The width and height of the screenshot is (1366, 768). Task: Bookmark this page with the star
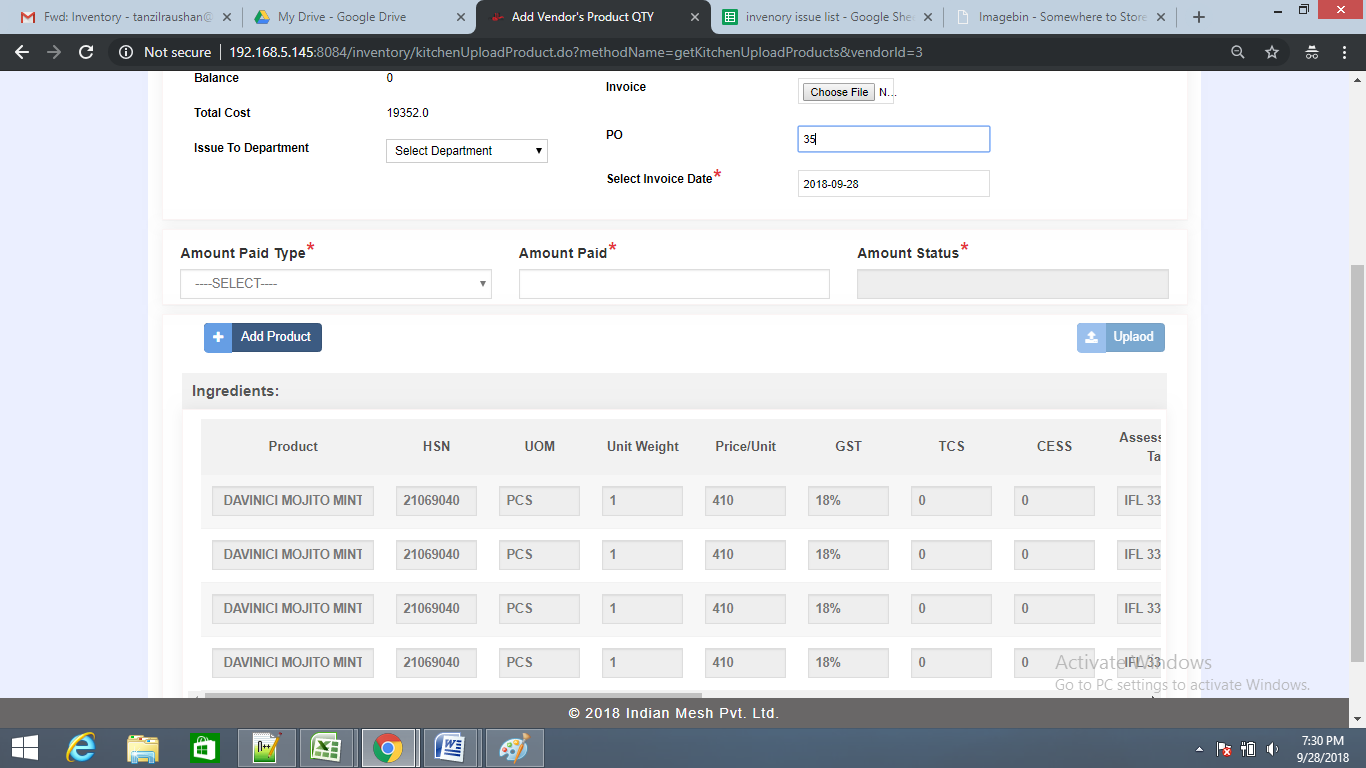tap(1272, 52)
